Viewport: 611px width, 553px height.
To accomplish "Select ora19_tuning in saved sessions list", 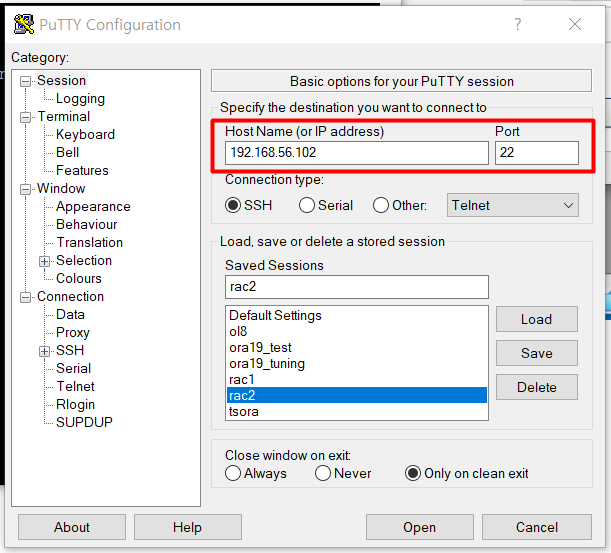I will [357, 363].
